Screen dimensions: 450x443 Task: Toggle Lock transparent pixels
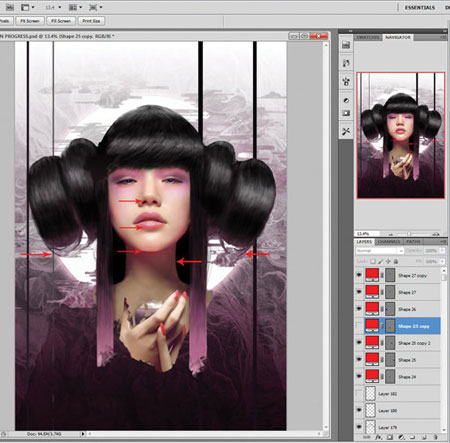click(373, 261)
